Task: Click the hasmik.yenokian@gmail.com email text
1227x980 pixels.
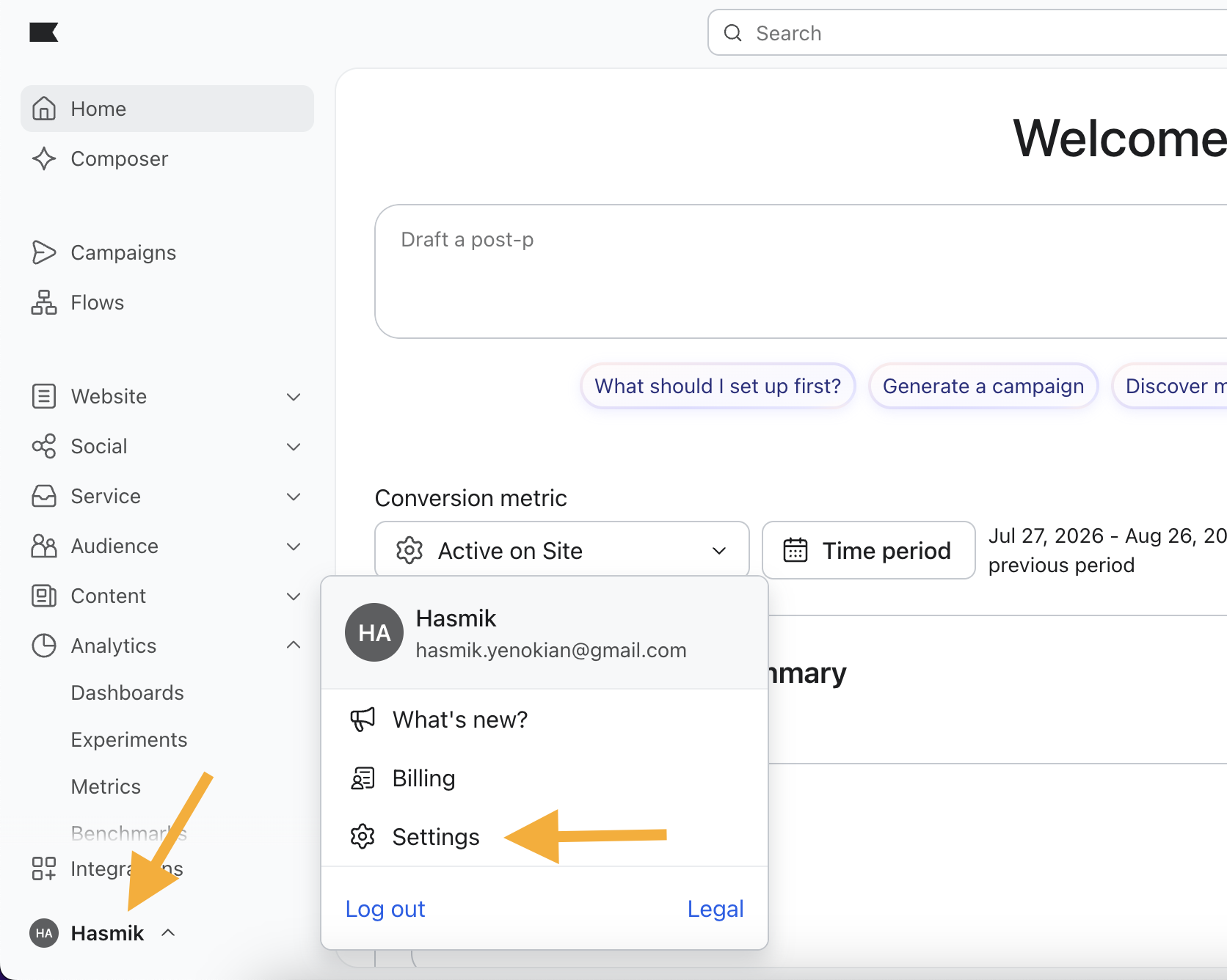Action: point(551,650)
